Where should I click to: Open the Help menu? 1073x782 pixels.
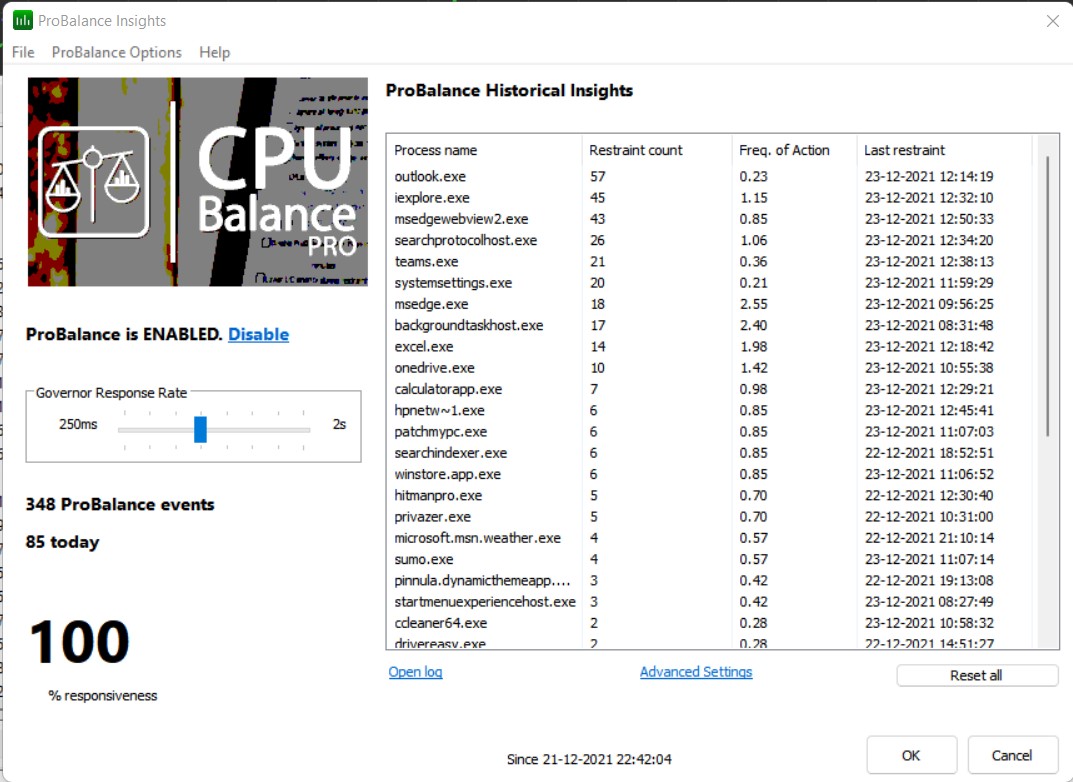point(215,53)
